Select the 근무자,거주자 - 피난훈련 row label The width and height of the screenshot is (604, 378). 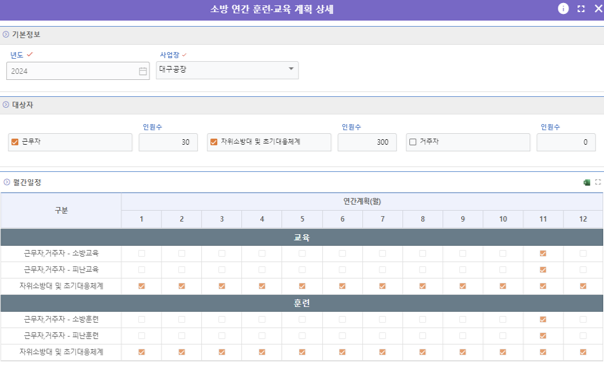click(x=61, y=336)
